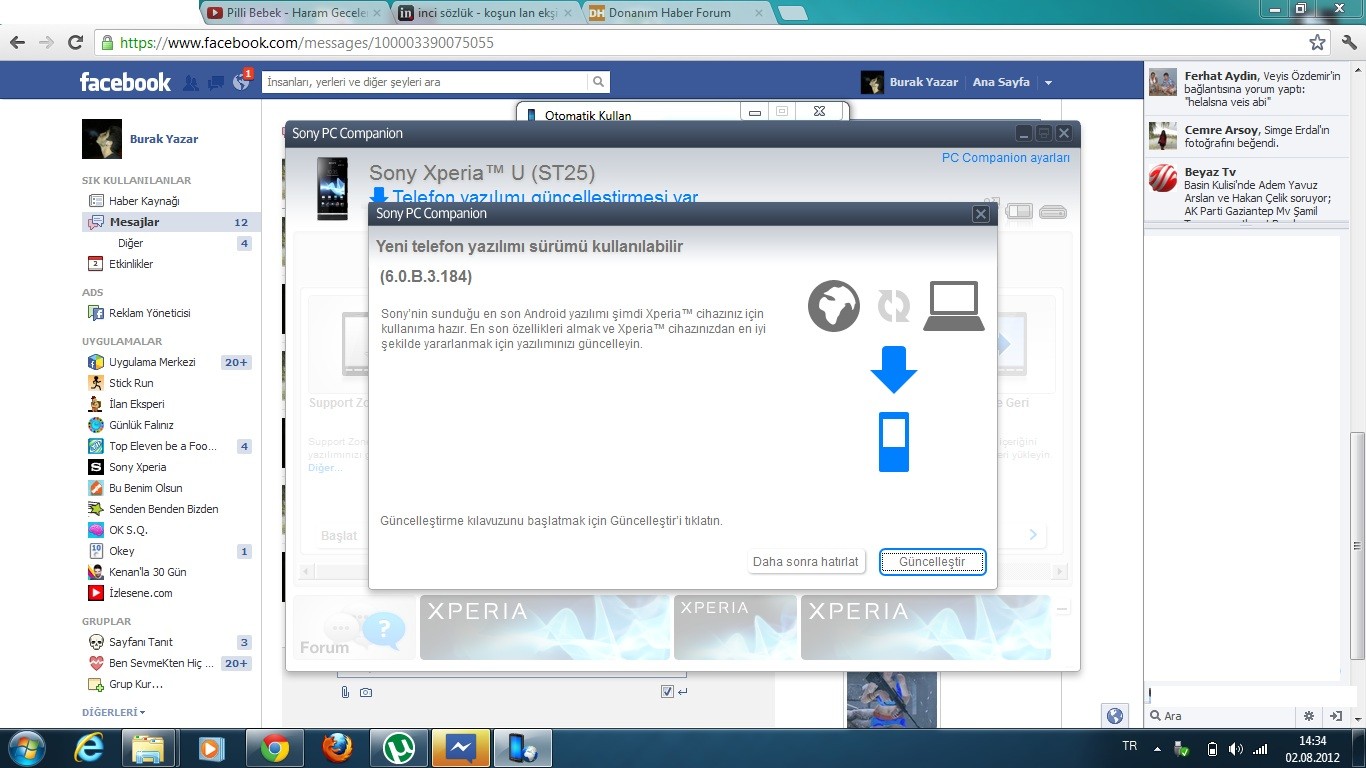Launch the Stick Run app
The width and height of the screenshot is (1366, 768).
click(x=131, y=383)
